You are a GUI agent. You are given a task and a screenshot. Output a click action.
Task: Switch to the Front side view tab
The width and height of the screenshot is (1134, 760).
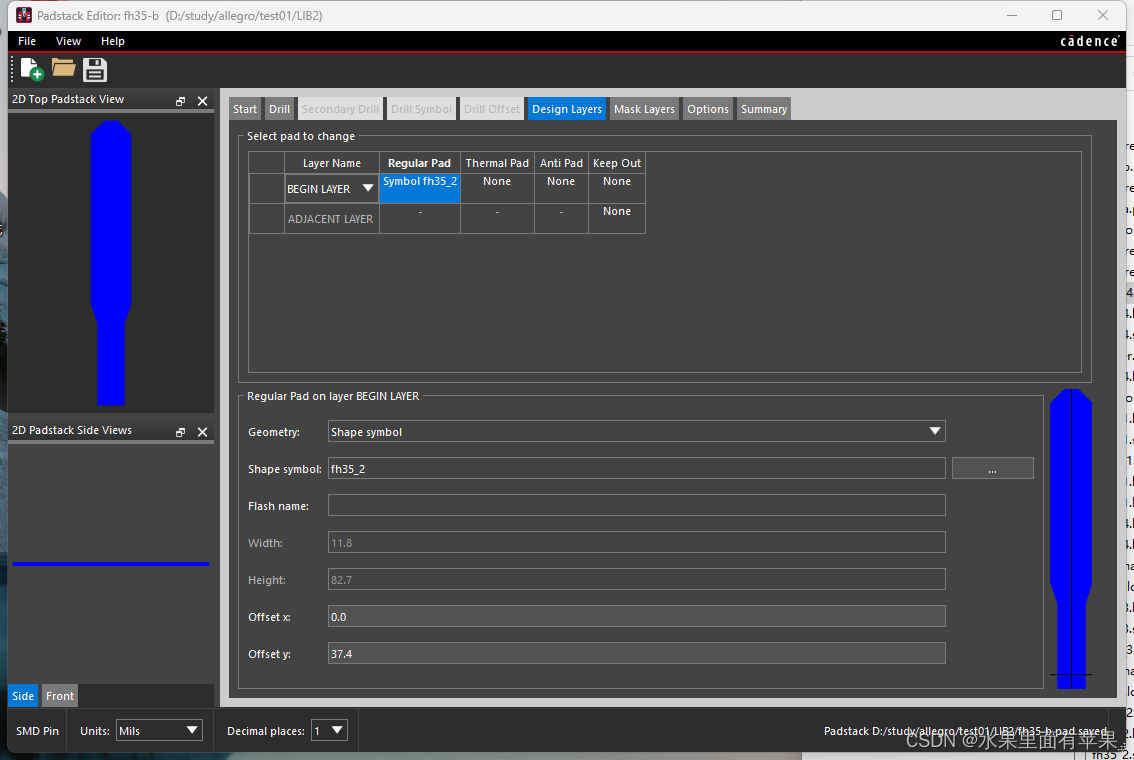click(60, 696)
